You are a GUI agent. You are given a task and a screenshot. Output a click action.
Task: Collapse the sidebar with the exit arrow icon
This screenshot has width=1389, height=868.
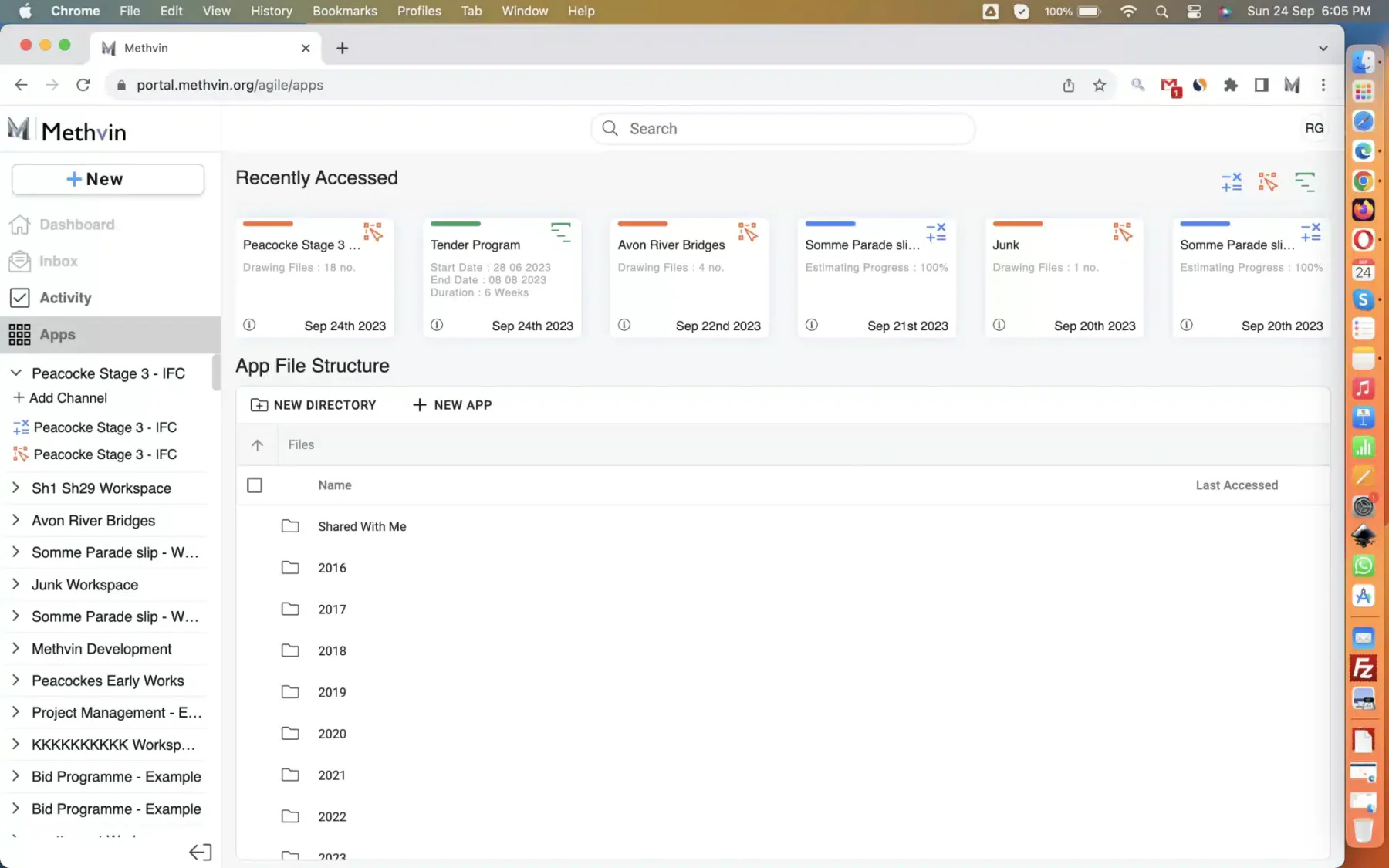[200, 852]
